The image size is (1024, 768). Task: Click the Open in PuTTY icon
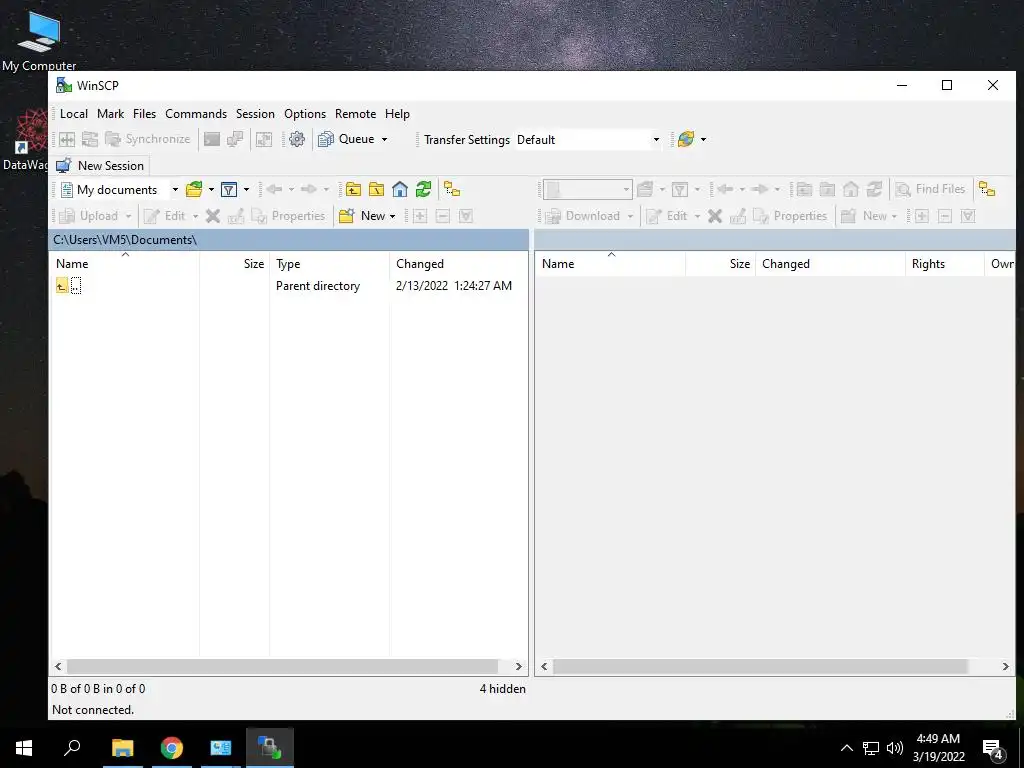pos(234,139)
